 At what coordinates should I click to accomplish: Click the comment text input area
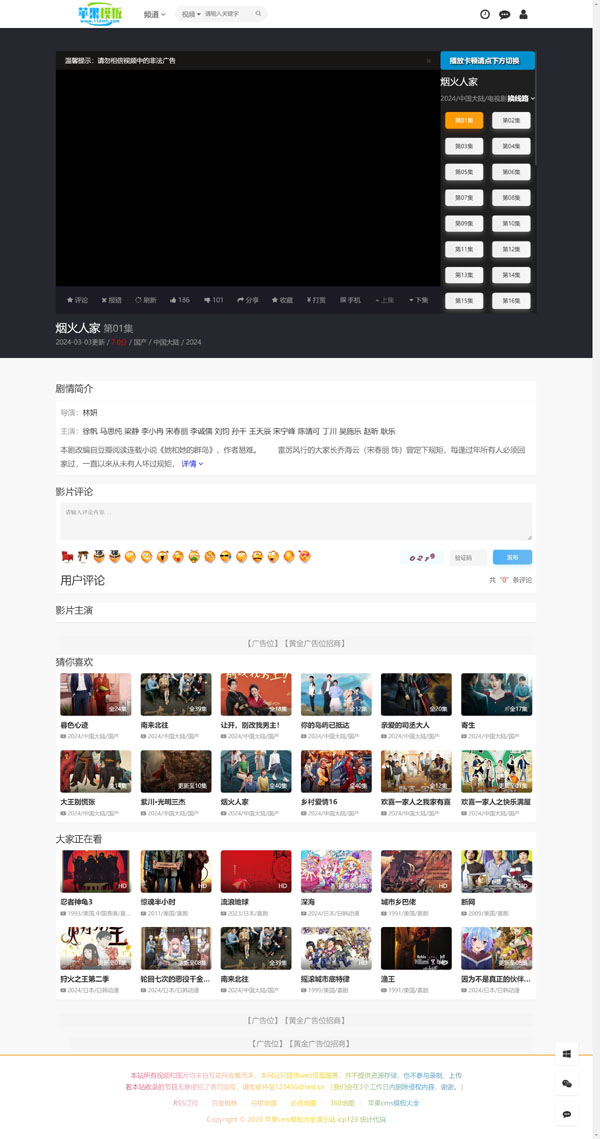tap(296, 521)
